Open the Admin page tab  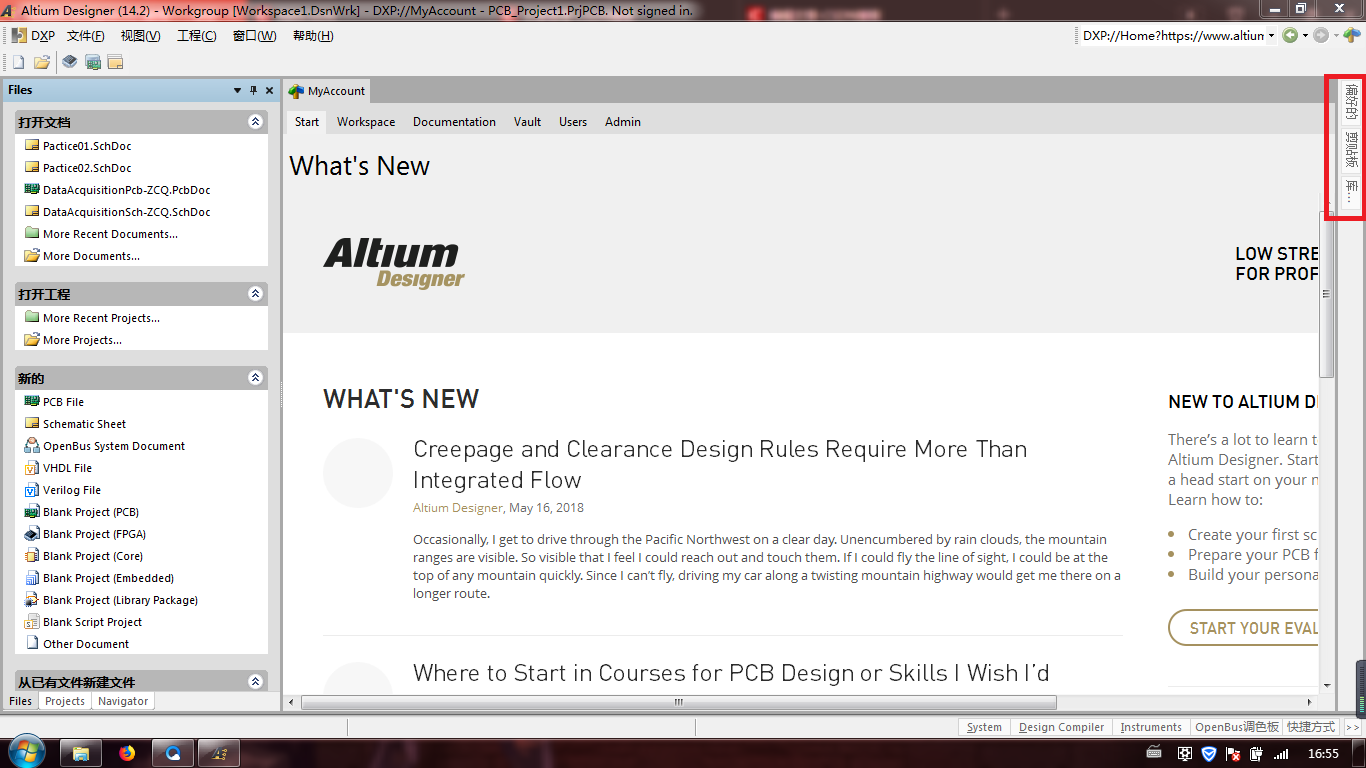(x=623, y=122)
